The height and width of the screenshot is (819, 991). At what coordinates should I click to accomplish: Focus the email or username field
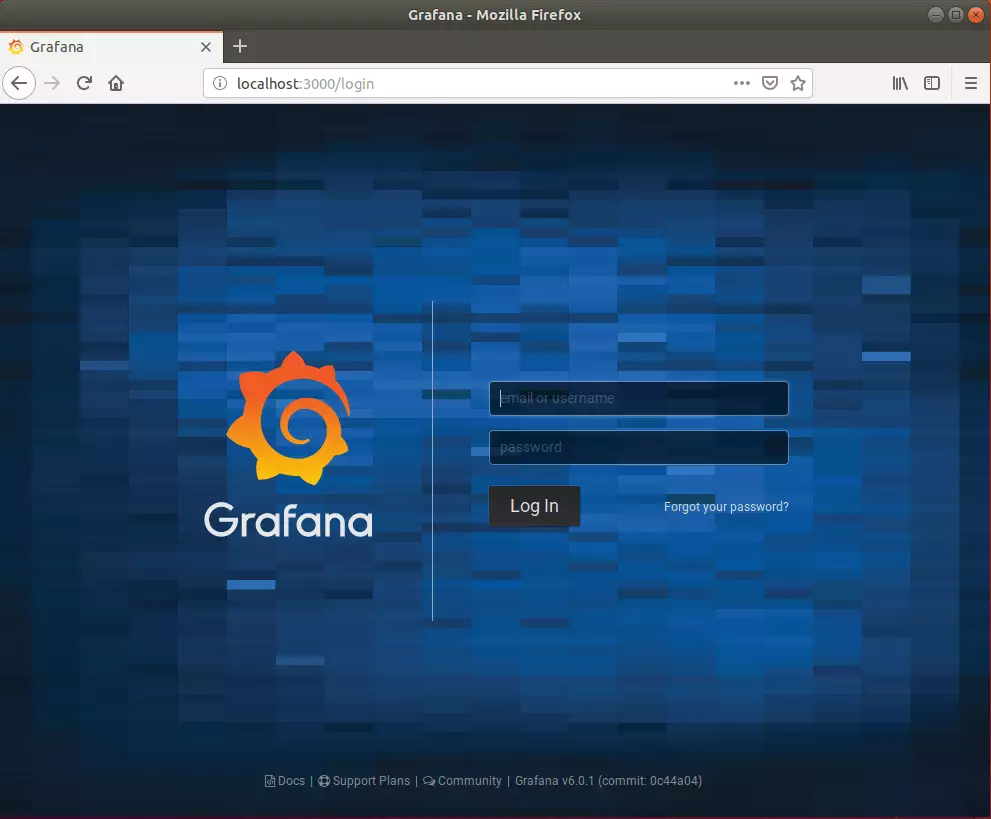coord(638,398)
